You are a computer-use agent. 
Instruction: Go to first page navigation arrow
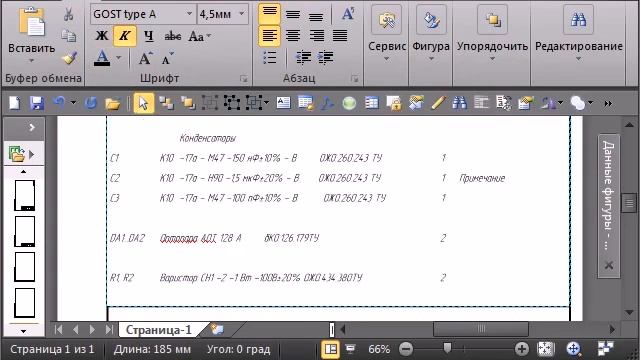(x=58, y=329)
